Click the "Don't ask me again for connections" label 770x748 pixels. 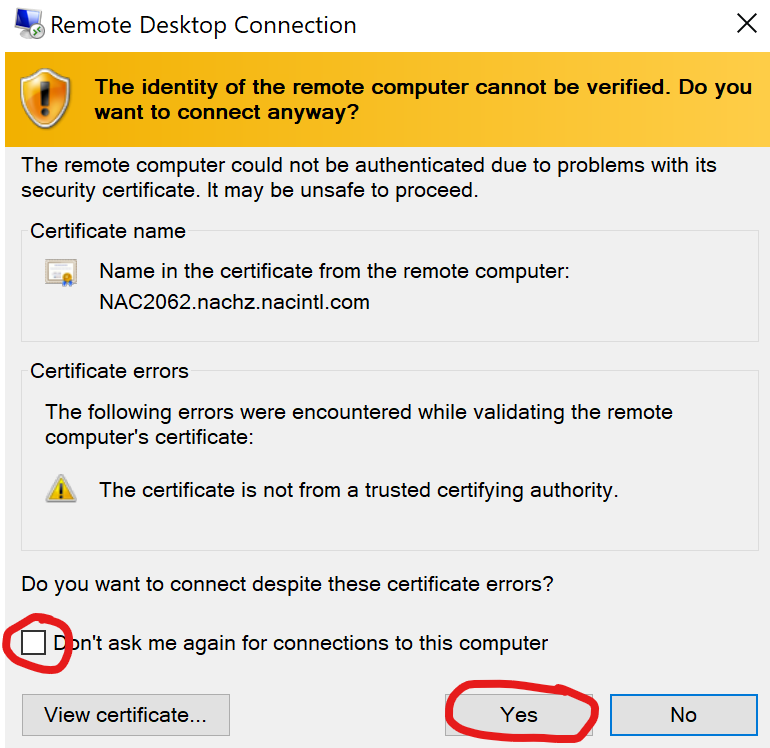(301, 643)
